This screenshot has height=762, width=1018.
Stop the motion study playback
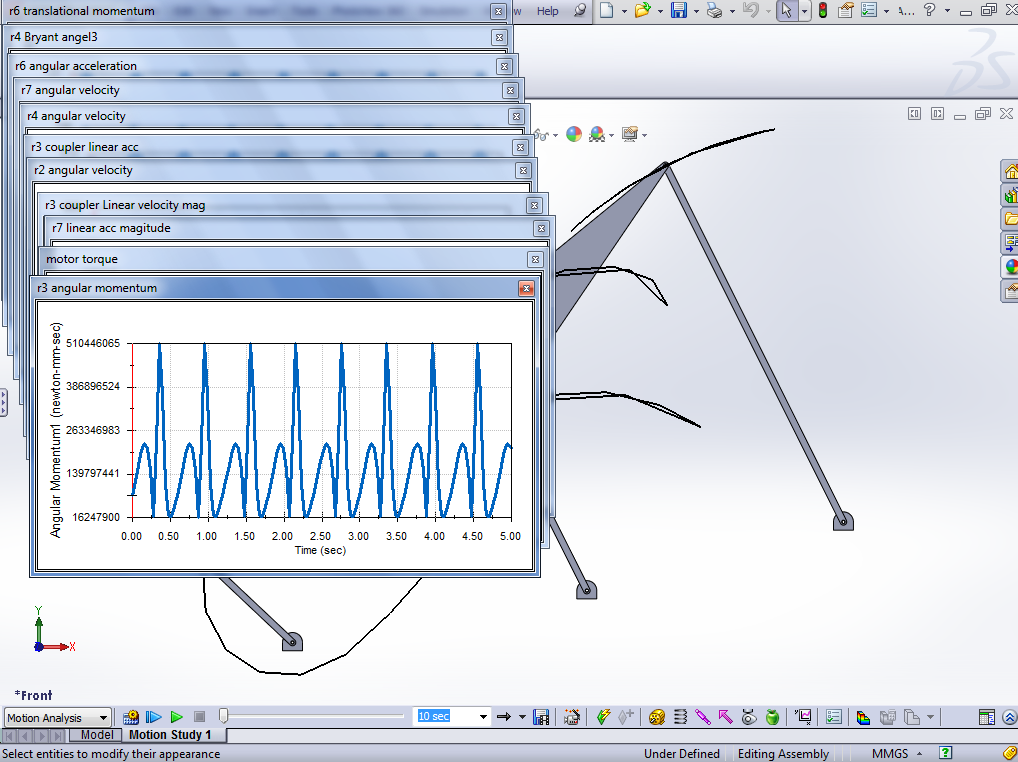200,717
